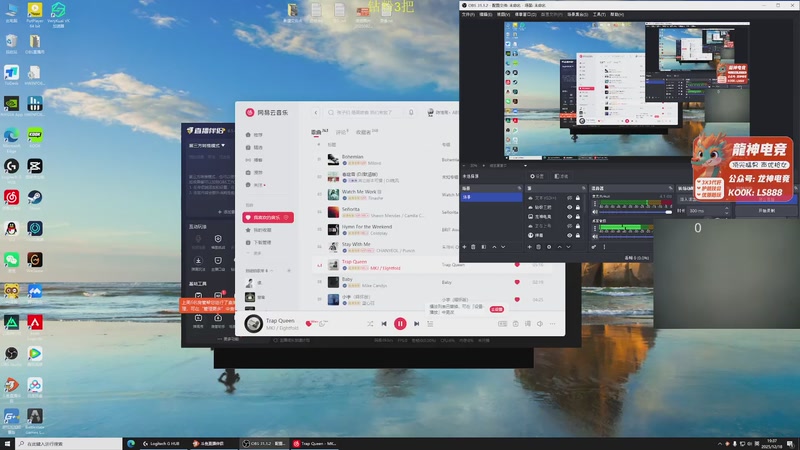Open source properties via the gear icon
This screenshot has height=450, width=800.
click(x=549, y=247)
